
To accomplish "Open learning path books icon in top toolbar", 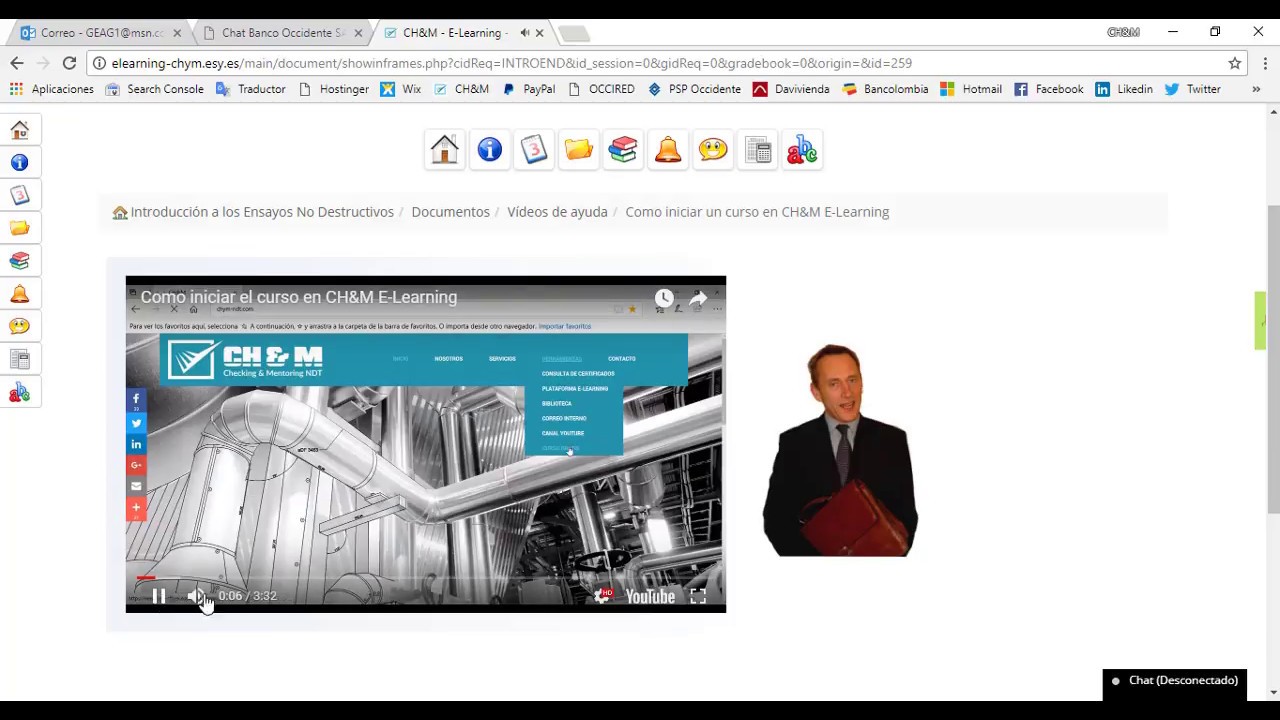I will tap(623, 150).
